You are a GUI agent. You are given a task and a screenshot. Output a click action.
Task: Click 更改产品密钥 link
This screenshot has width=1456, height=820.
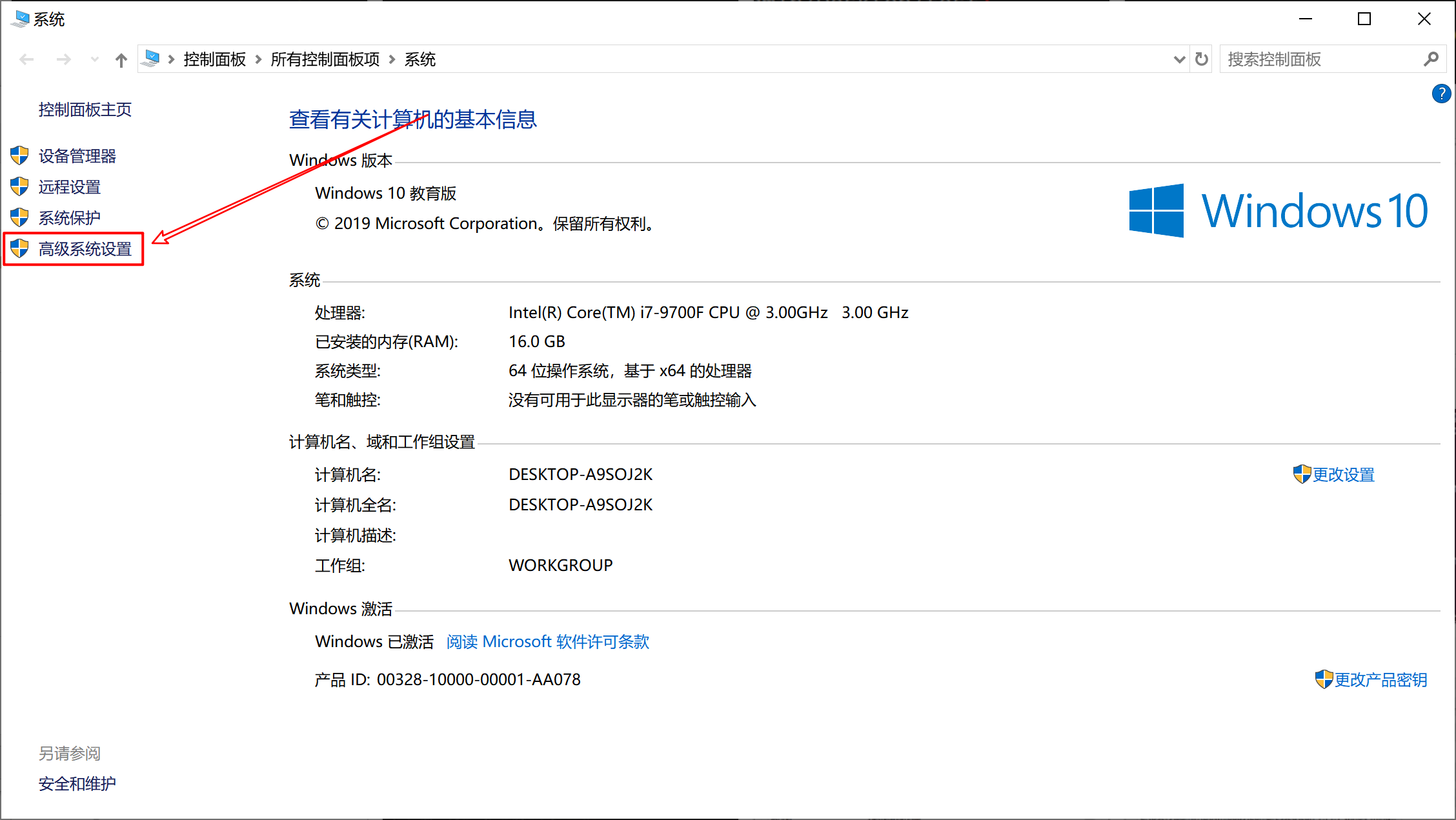1381,680
